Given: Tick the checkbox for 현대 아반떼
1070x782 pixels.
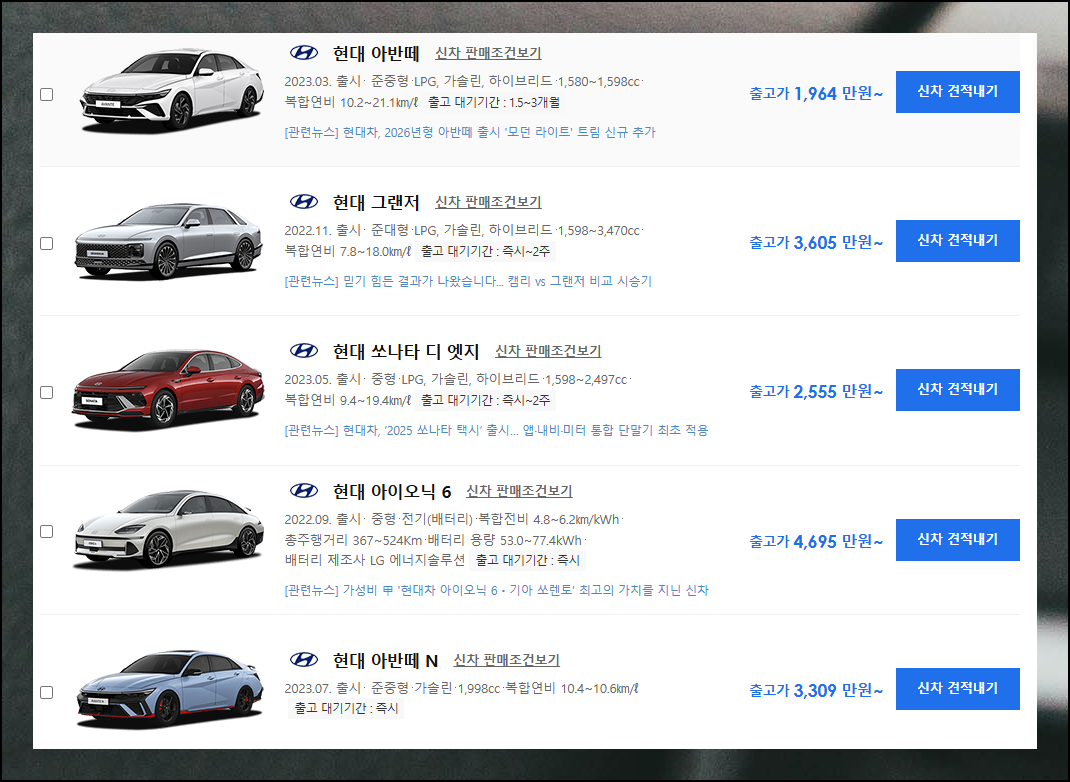Looking at the screenshot, I should tap(46, 94).
